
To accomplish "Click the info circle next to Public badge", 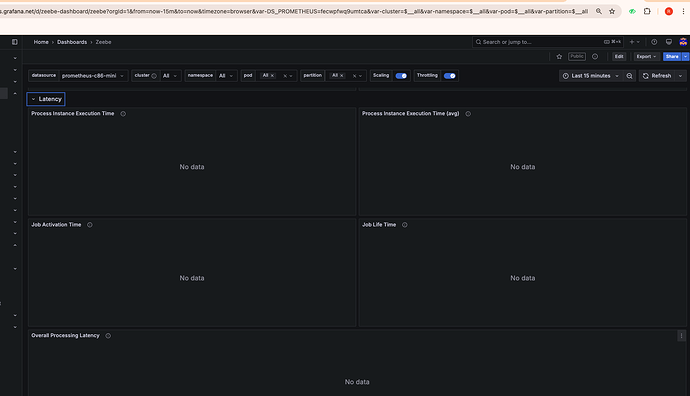I will (595, 56).
